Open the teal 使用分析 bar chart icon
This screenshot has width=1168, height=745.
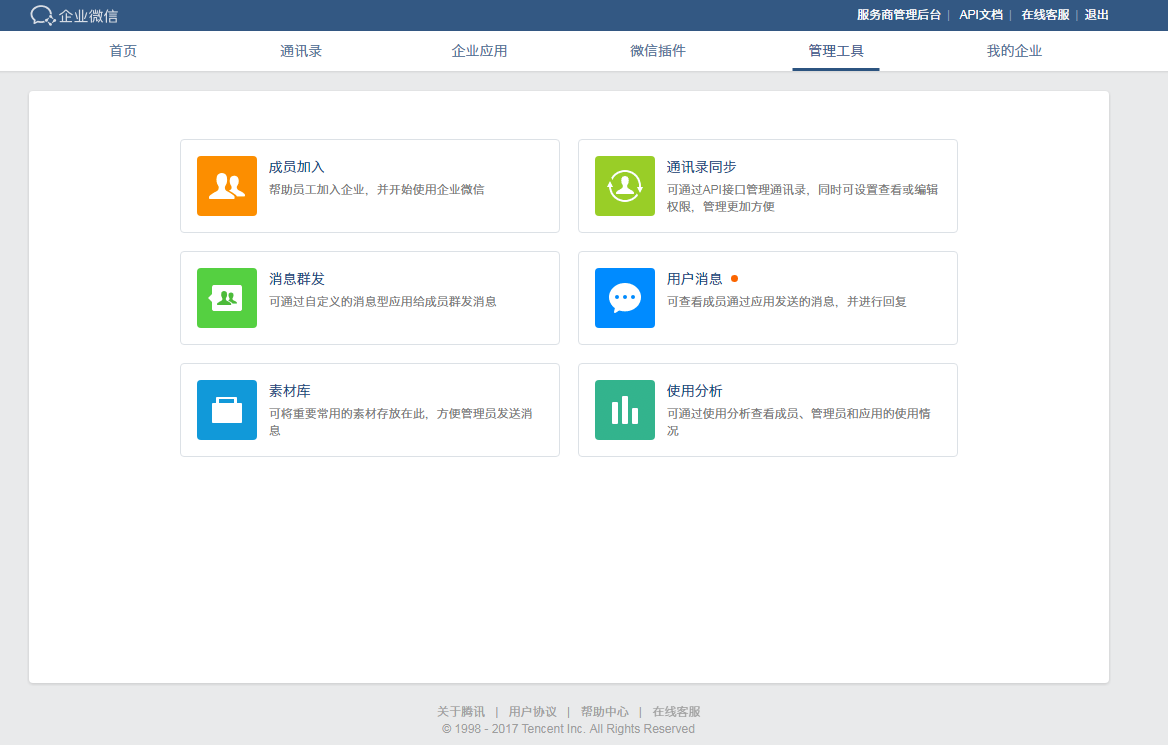tap(624, 410)
